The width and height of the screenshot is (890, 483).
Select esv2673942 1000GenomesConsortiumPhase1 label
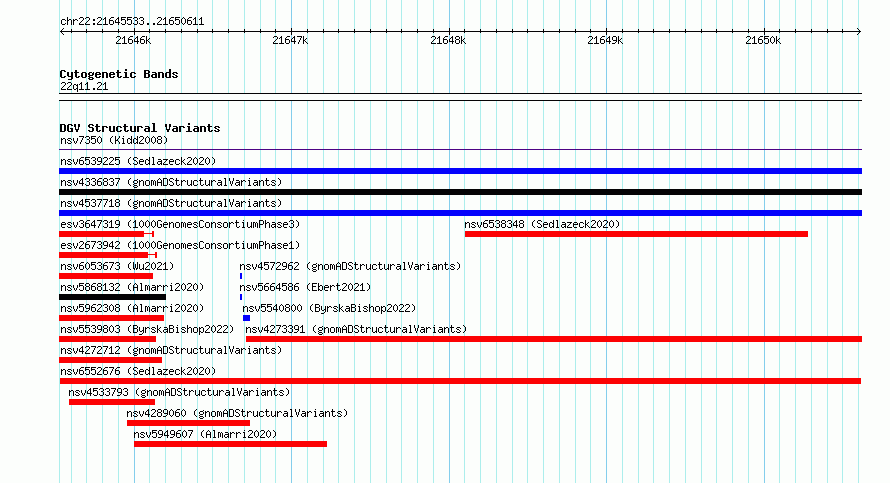180,245
